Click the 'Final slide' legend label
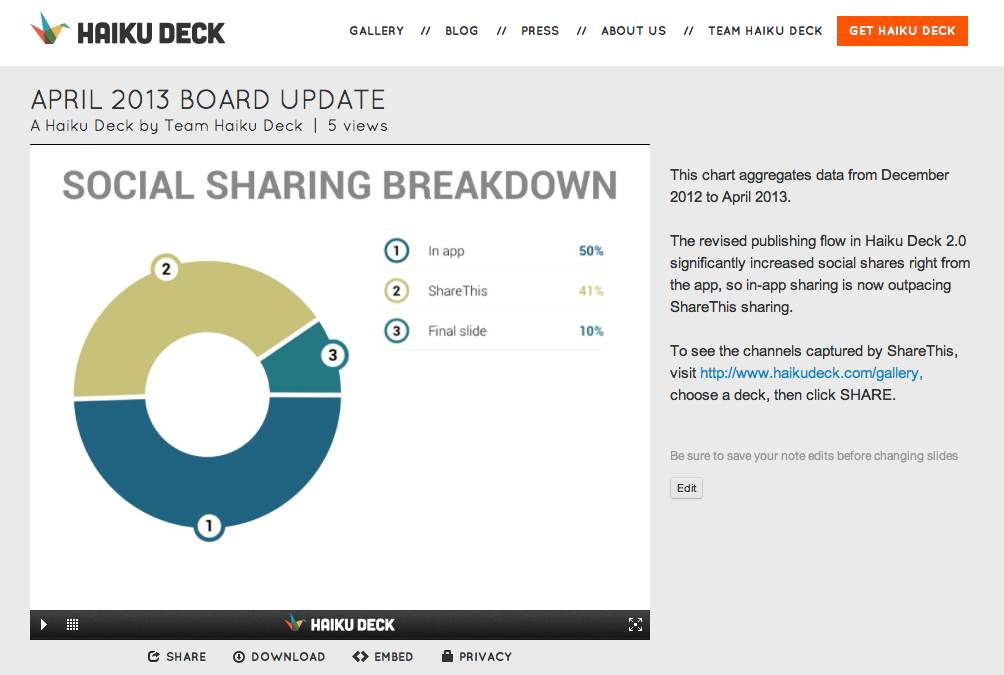 click(457, 331)
